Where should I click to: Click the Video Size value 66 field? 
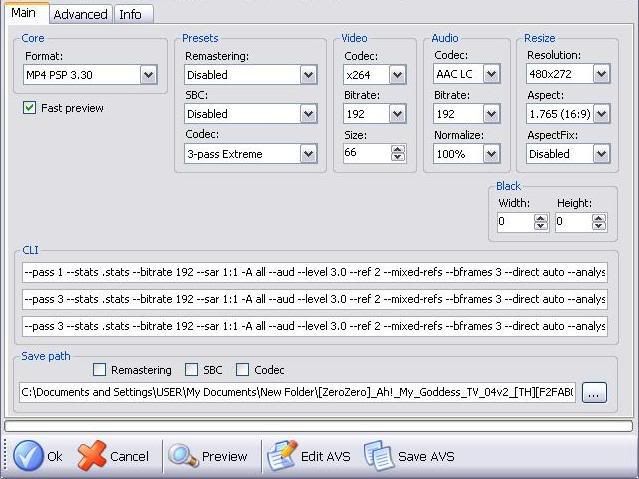[367, 153]
